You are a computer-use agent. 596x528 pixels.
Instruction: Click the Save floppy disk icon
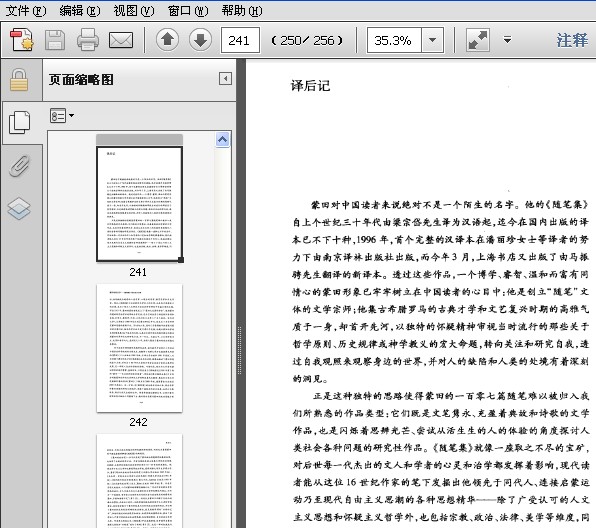55,40
